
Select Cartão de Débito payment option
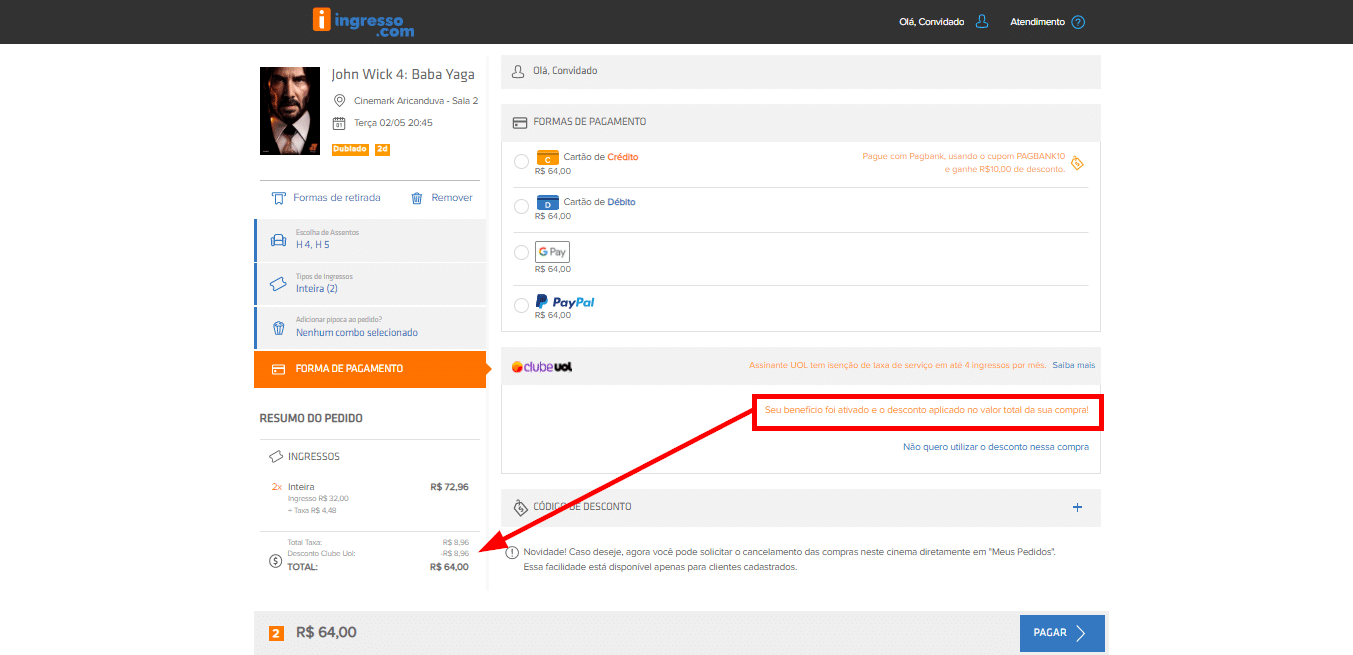click(521, 207)
